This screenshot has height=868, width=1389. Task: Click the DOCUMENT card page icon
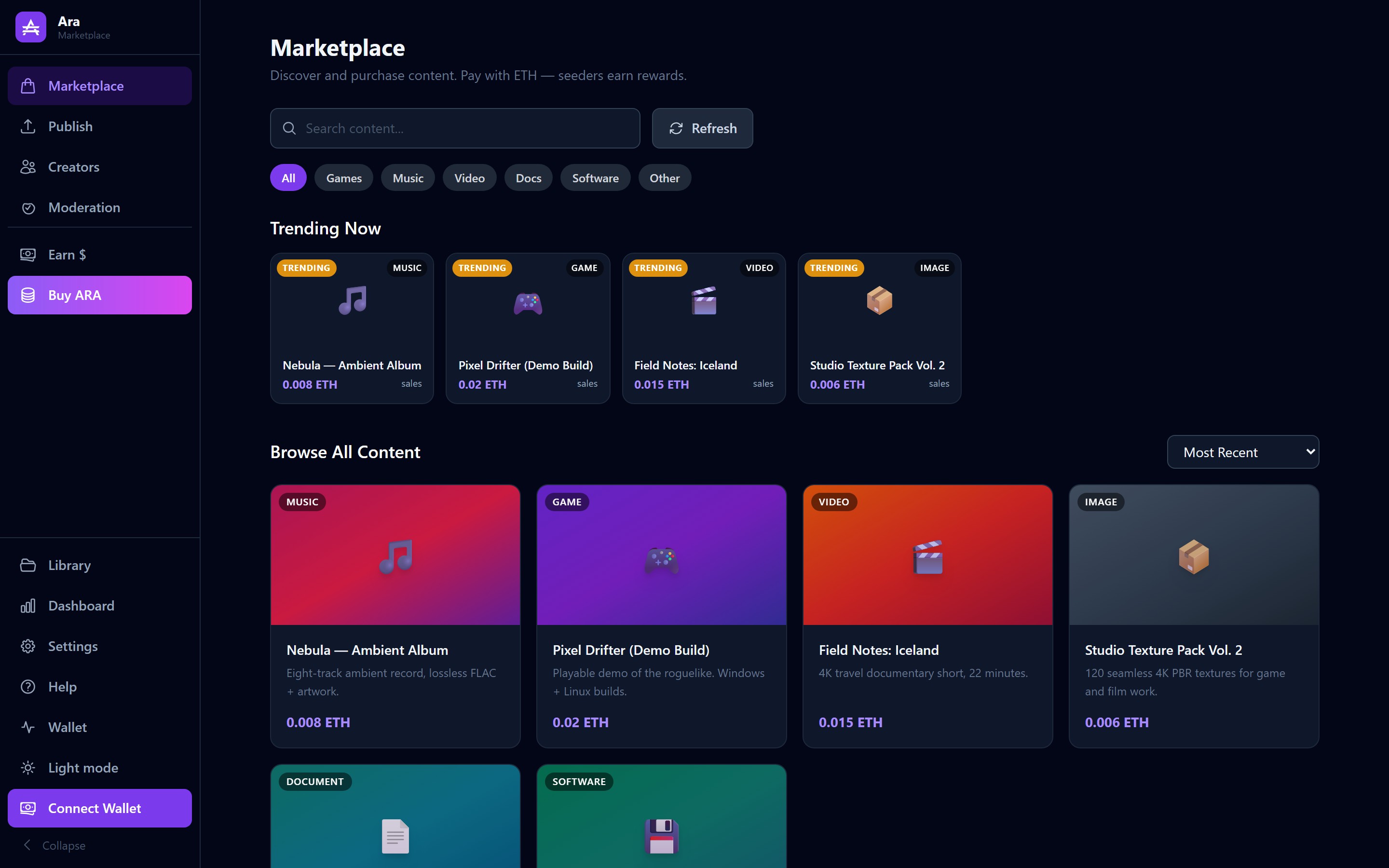(395, 837)
